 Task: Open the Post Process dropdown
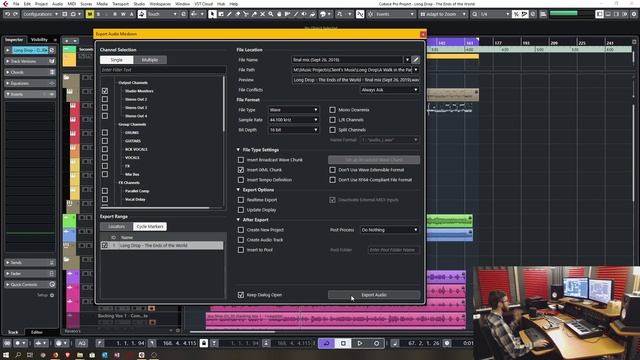389,230
